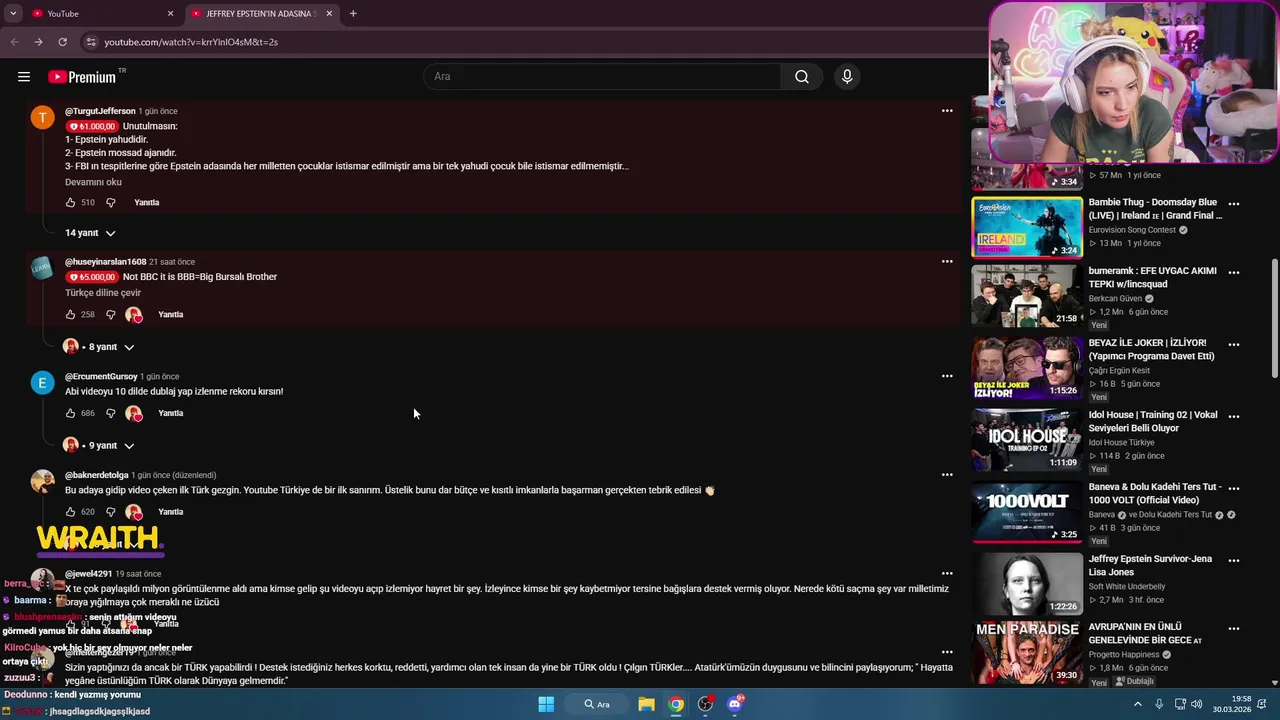Open @huseyinarslan1608 channel link
This screenshot has height=720, width=1280.
coord(105,262)
